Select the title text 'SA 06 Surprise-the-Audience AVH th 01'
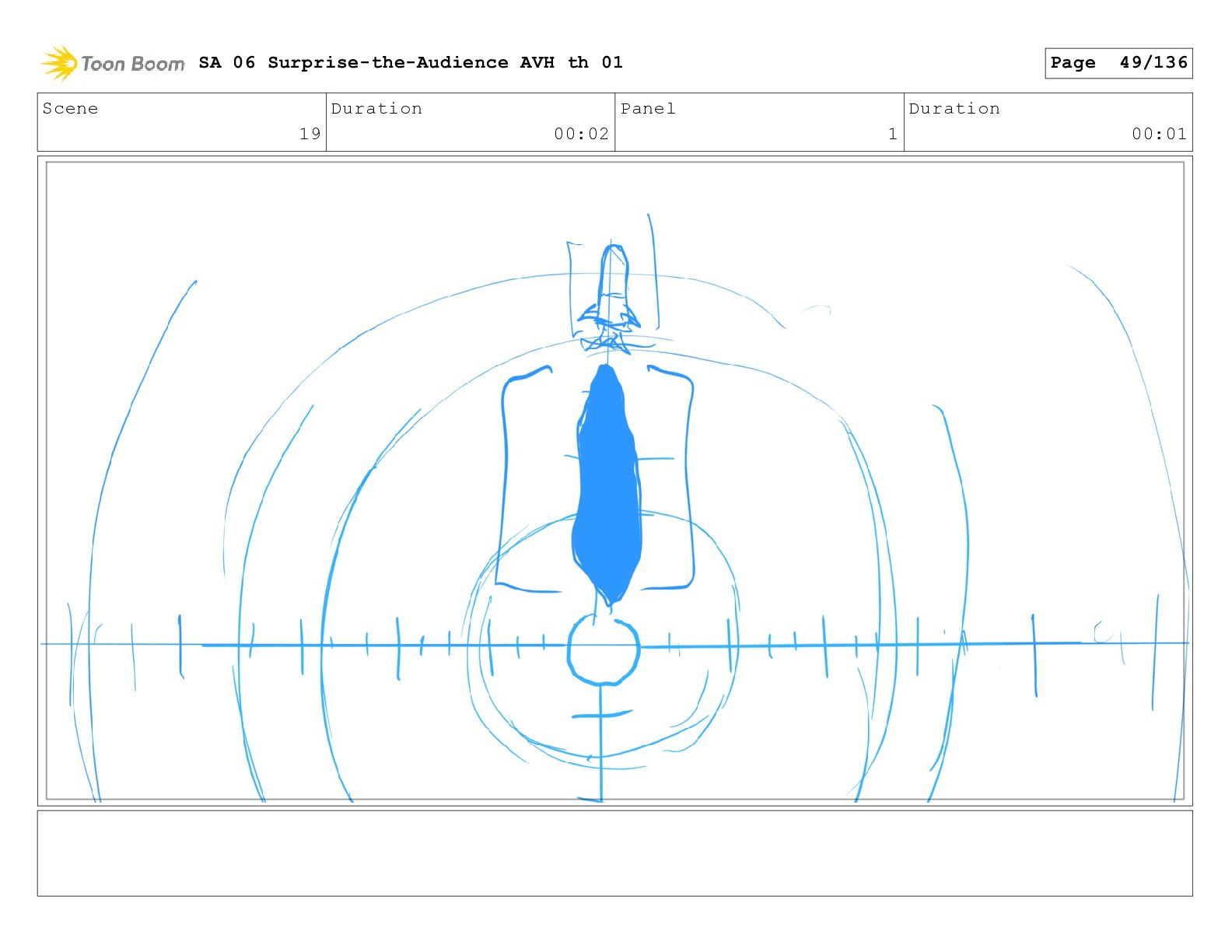Image resolution: width=1232 pixels, height=952 pixels. point(411,62)
